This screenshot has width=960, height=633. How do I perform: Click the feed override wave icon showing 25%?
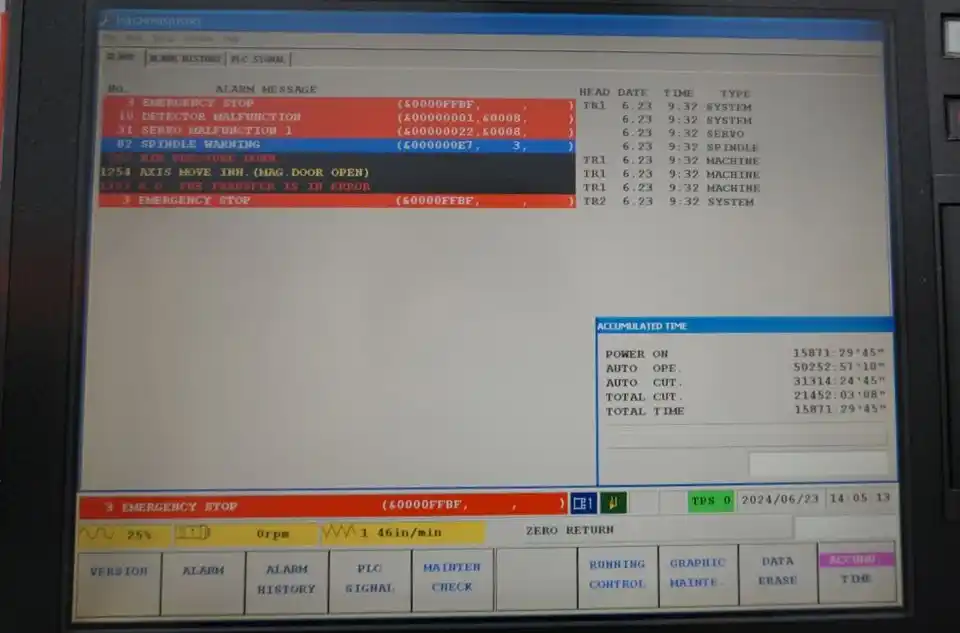pos(97,534)
